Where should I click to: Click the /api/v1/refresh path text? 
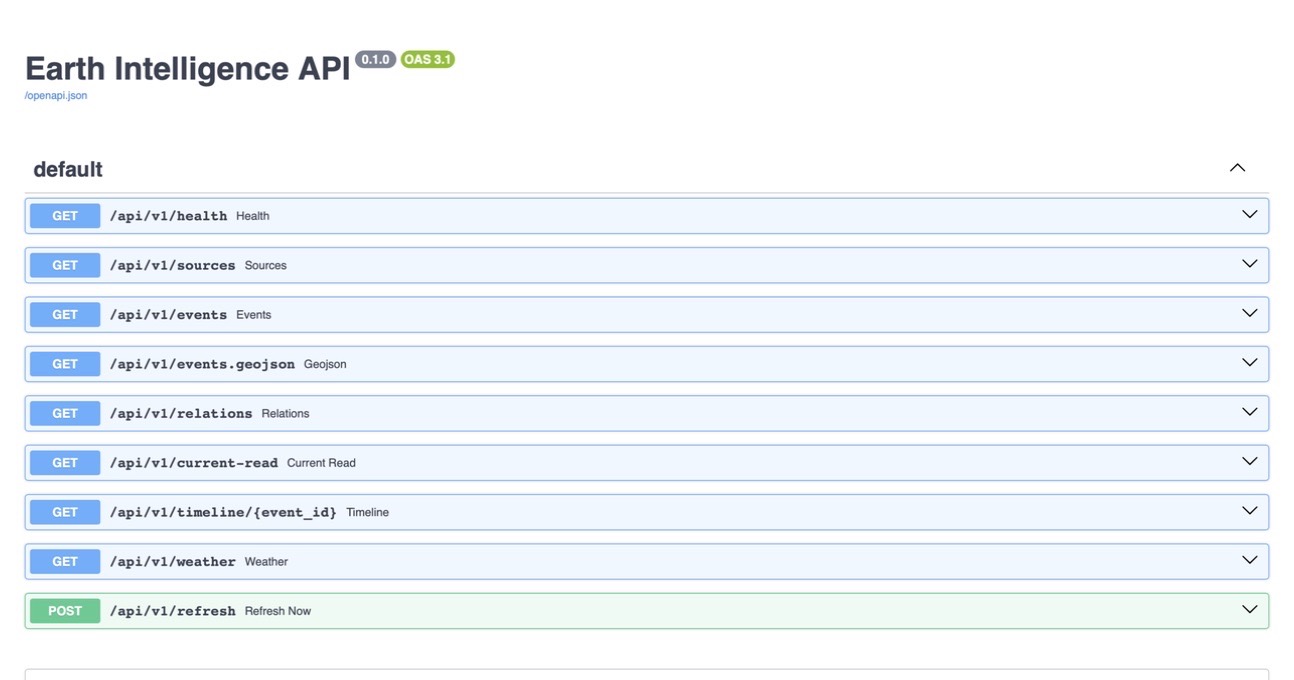pos(173,611)
